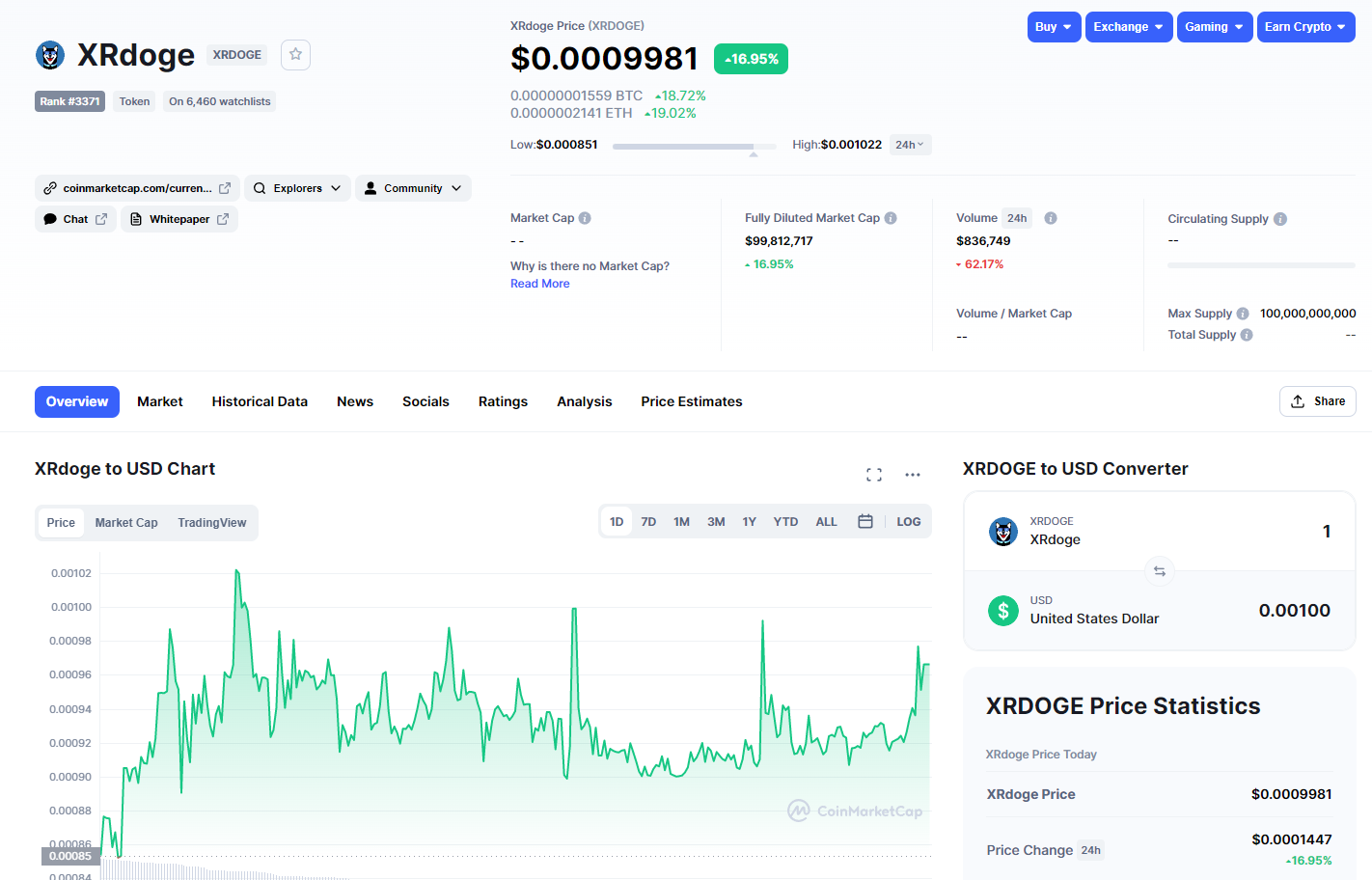Switch to the News tab
The image size is (1372, 880).
355,401
